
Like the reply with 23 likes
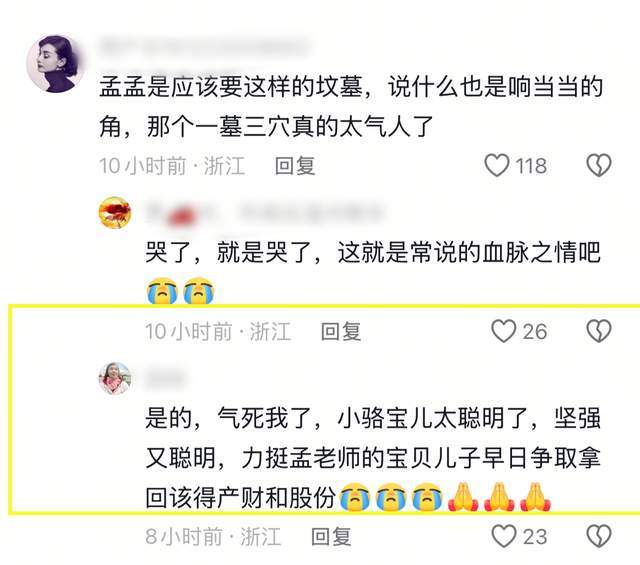pos(504,536)
